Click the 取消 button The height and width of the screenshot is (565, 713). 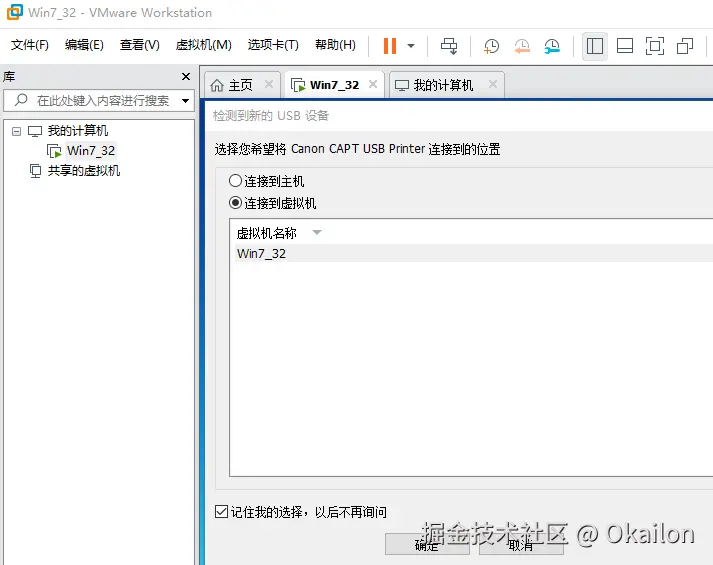point(521,544)
